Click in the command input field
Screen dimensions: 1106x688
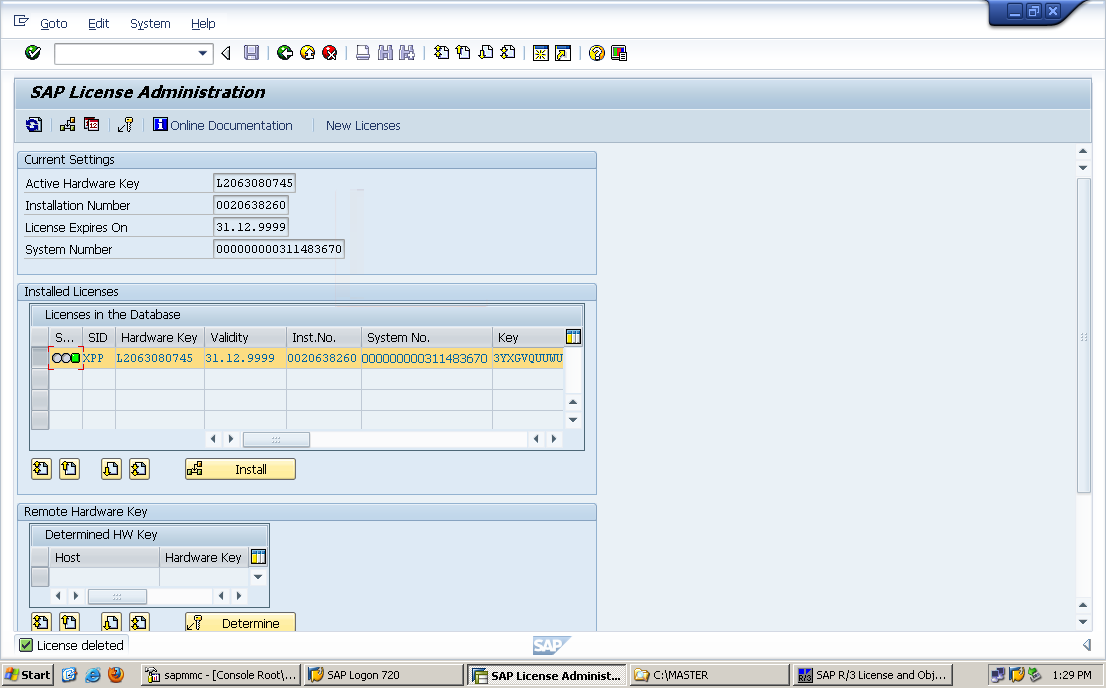click(126, 54)
